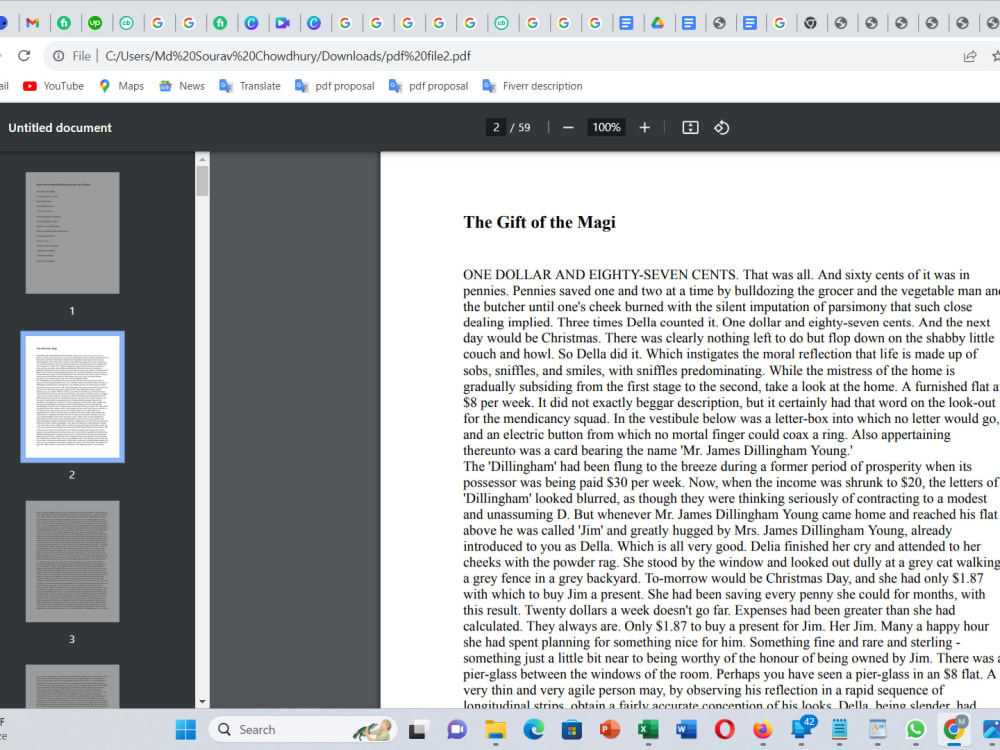Switch to the video camera icon tab
The image size is (1000, 750).
coord(283,23)
